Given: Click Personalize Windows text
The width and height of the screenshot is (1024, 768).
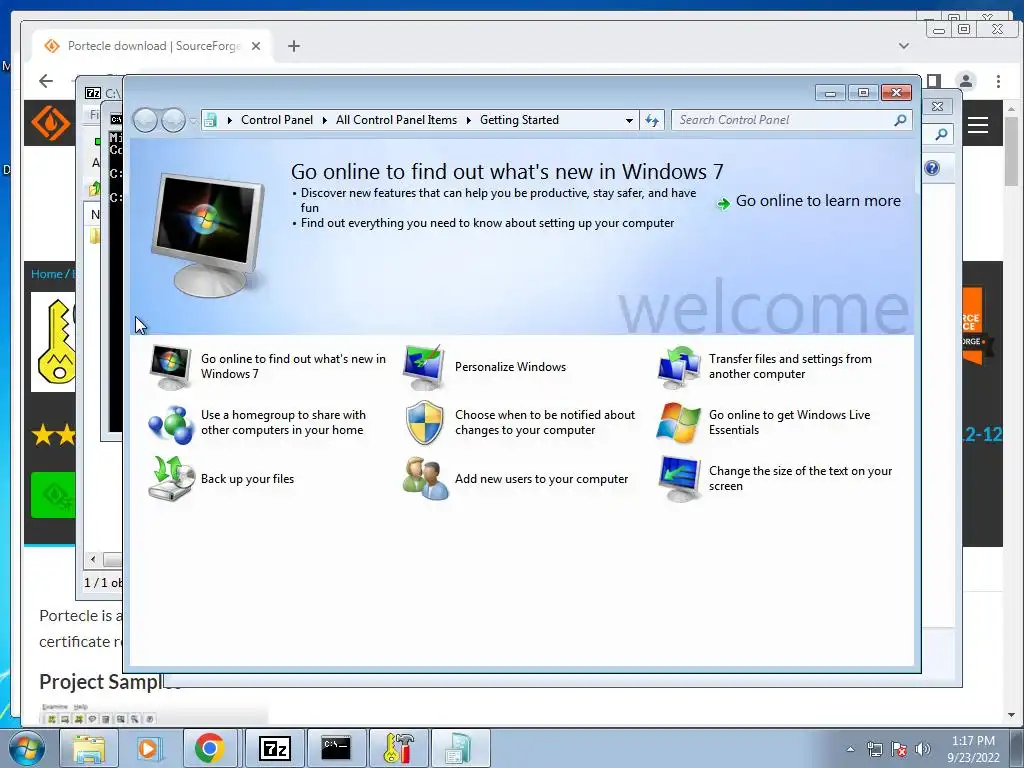Looking at the screenshot, I should pos(511,367).
